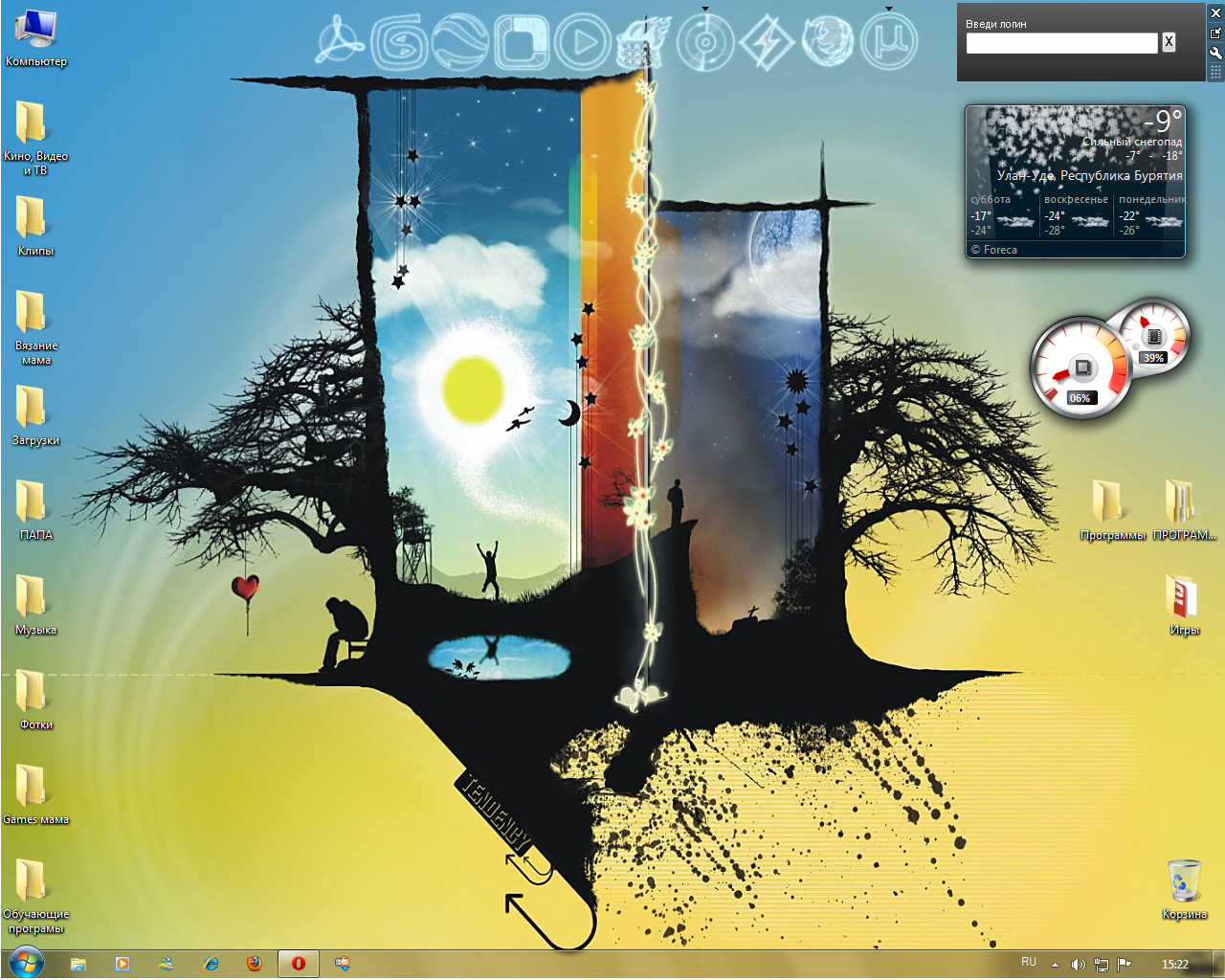This screenshot has height=980, width=1225.
Task: Select the lightning bolt dock icon
Action: point(766,43)
